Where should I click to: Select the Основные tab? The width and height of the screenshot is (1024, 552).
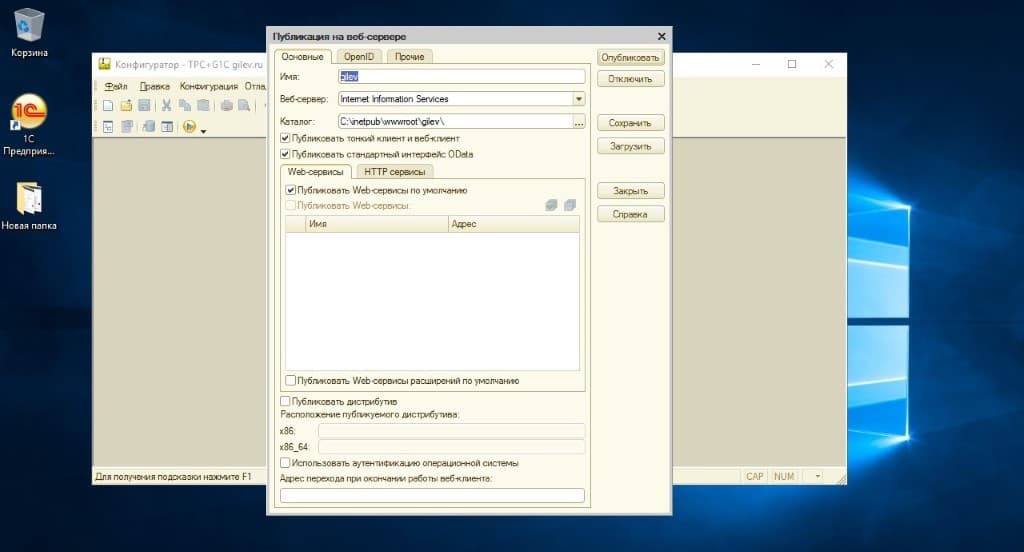coord(302,57)
